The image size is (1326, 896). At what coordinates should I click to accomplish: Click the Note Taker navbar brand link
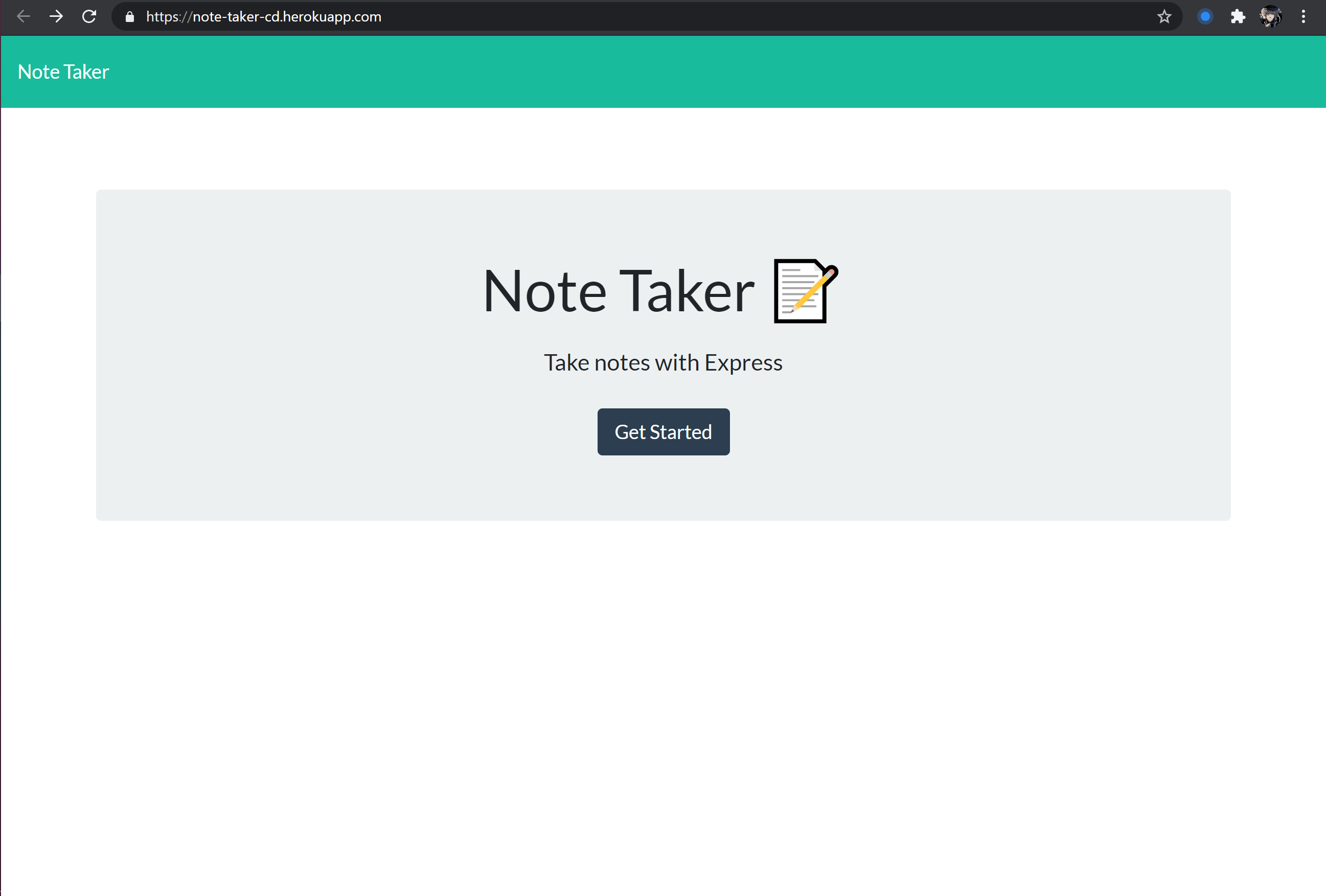(63, 72)
